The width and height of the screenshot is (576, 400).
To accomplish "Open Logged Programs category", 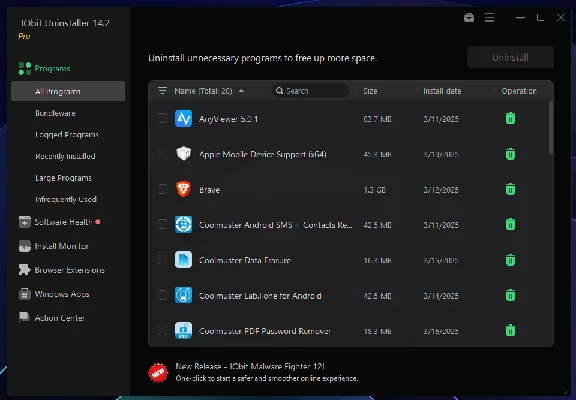I will (x=67, y=134).
